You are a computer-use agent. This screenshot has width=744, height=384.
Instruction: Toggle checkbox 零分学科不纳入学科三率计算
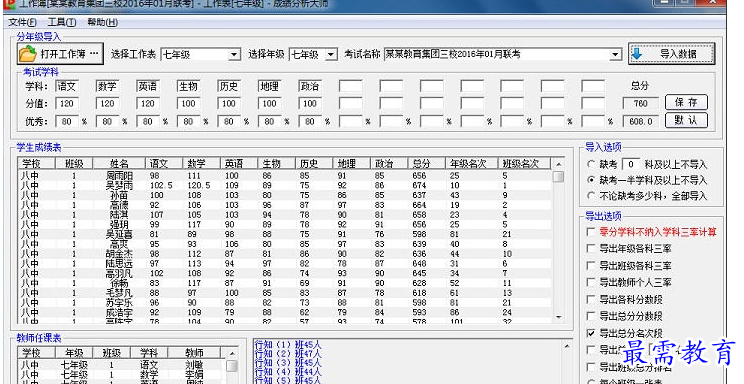tap(591, 232)
